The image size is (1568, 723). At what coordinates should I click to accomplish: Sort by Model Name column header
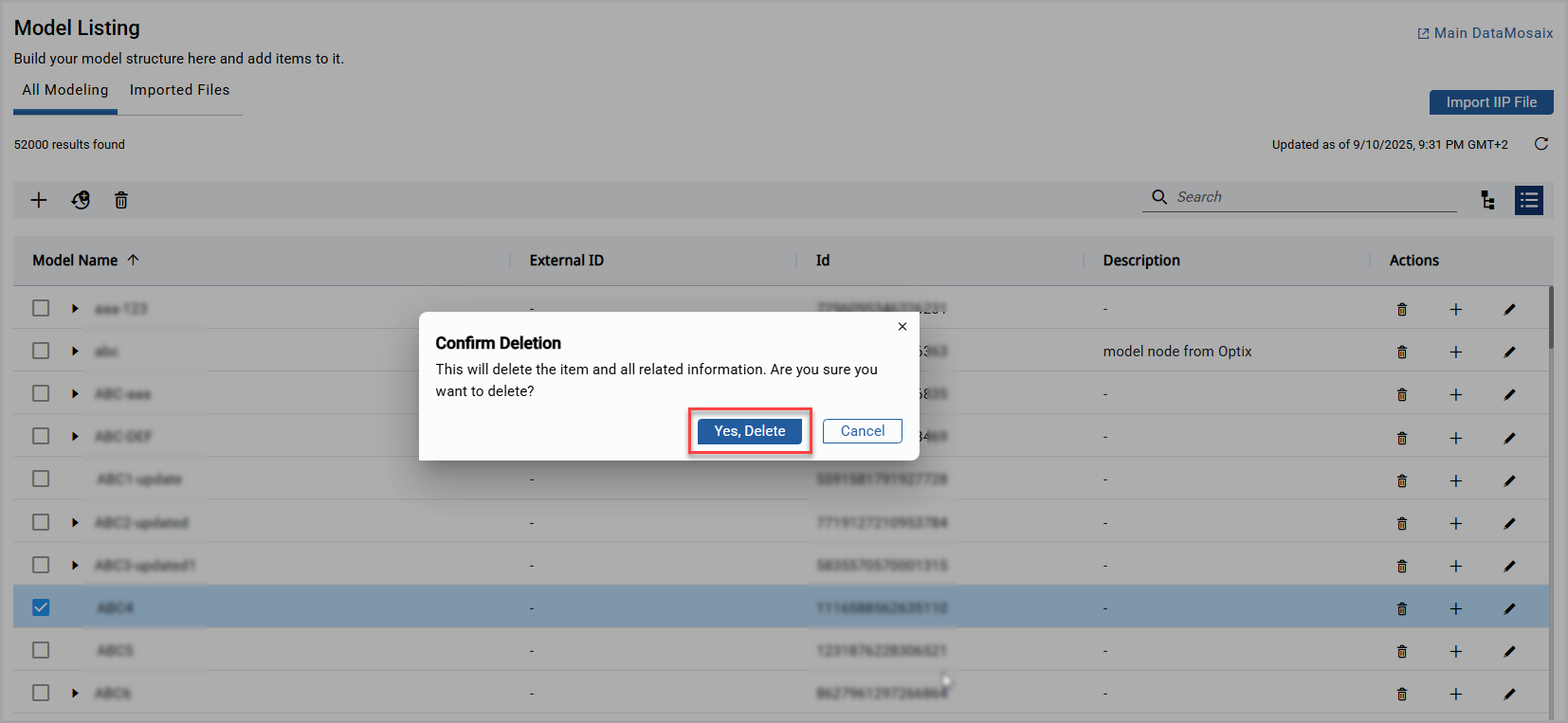(76, 261)
